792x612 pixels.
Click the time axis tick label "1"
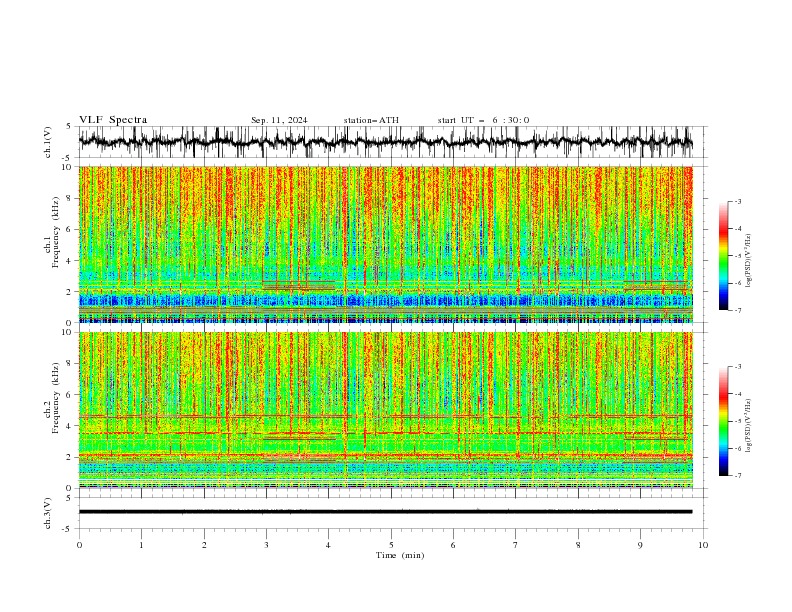tap(142, 545)
